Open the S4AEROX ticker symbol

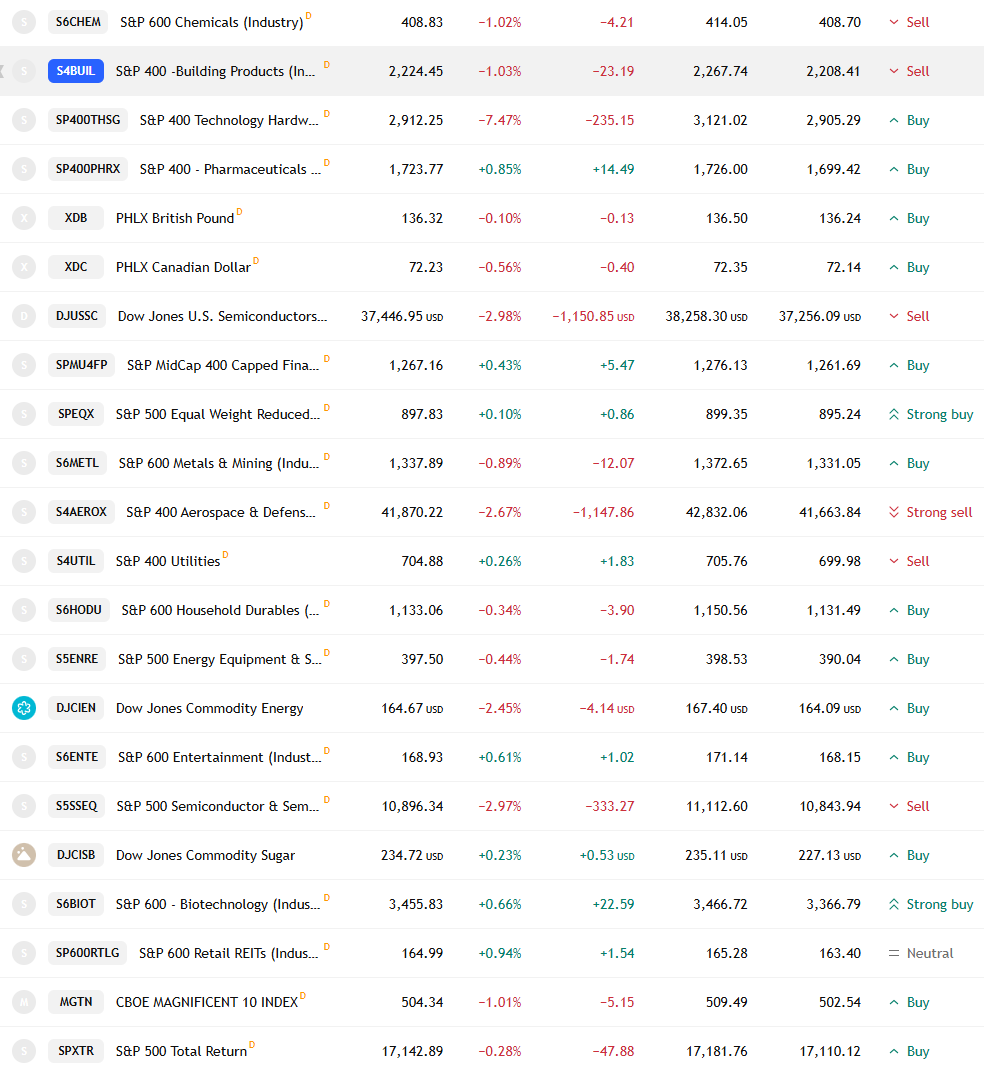pyautogui.click(x=81, y=512)
